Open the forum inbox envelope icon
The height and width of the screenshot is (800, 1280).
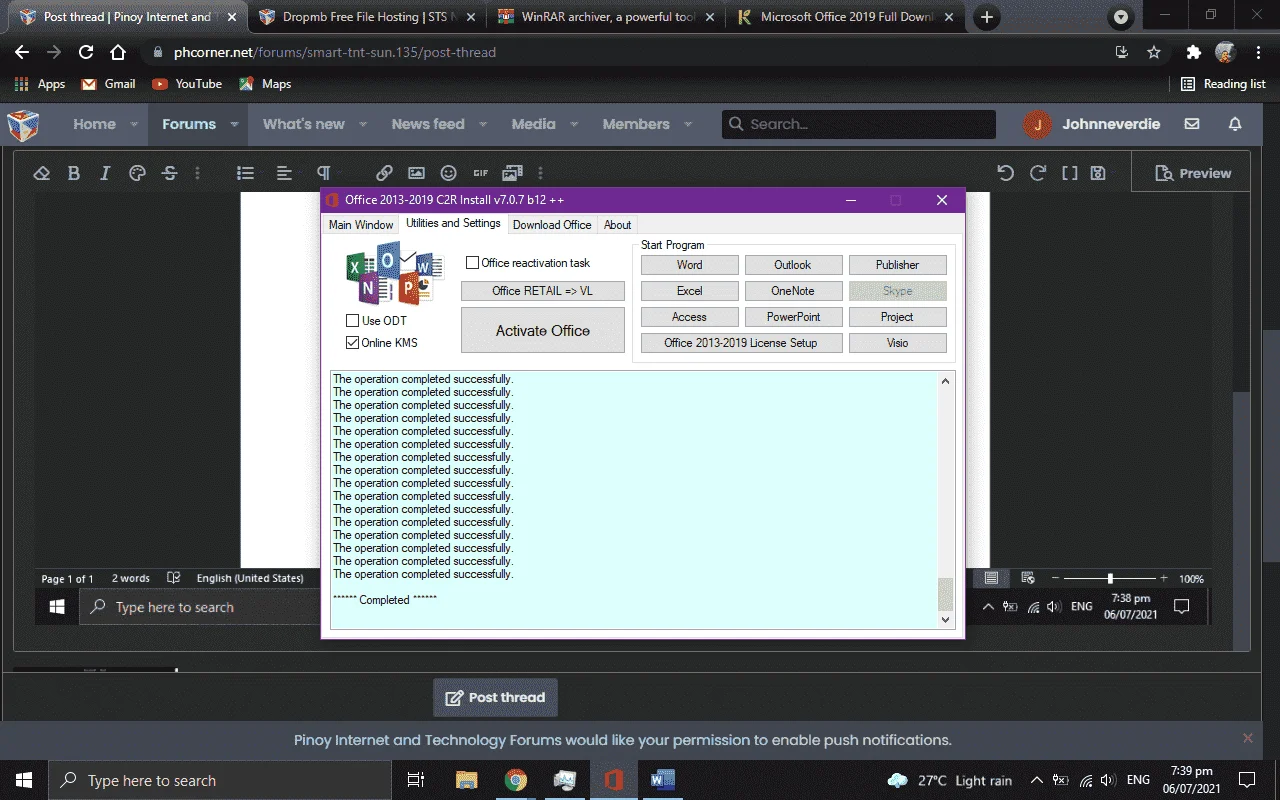[1192, 124]
